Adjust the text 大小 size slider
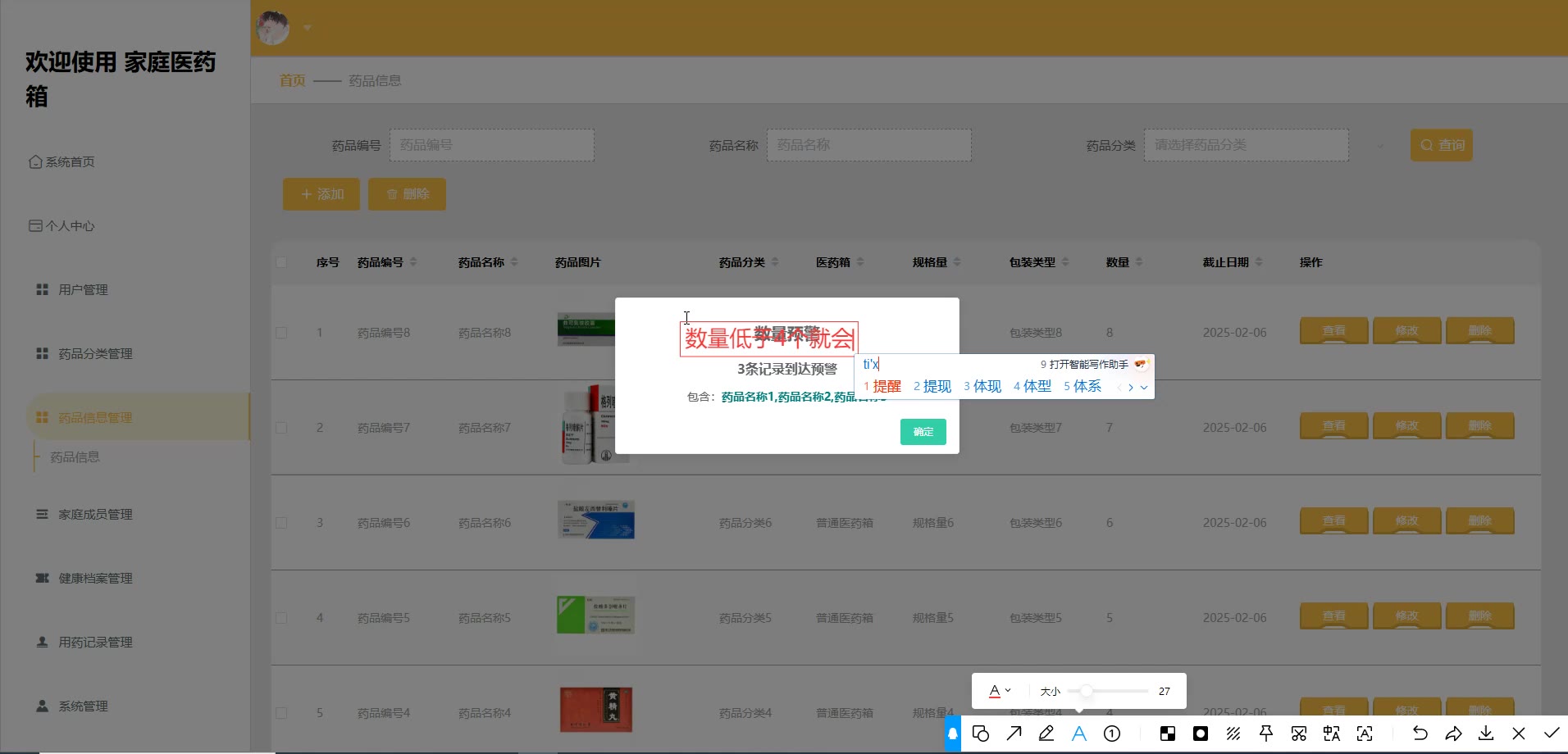The width and height of the screenshot is (1568, 754). [1086, 691]
